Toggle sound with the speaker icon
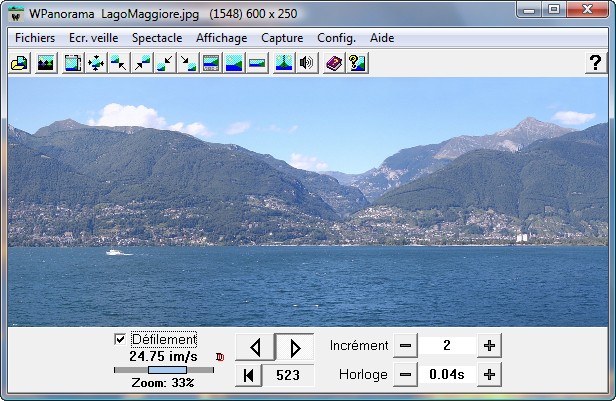The image size is (616, 401). [307, 63]
